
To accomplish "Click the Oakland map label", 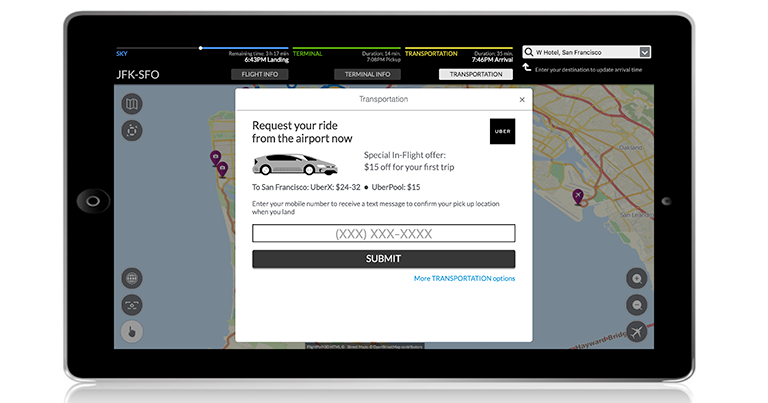I will pos(630,147).
